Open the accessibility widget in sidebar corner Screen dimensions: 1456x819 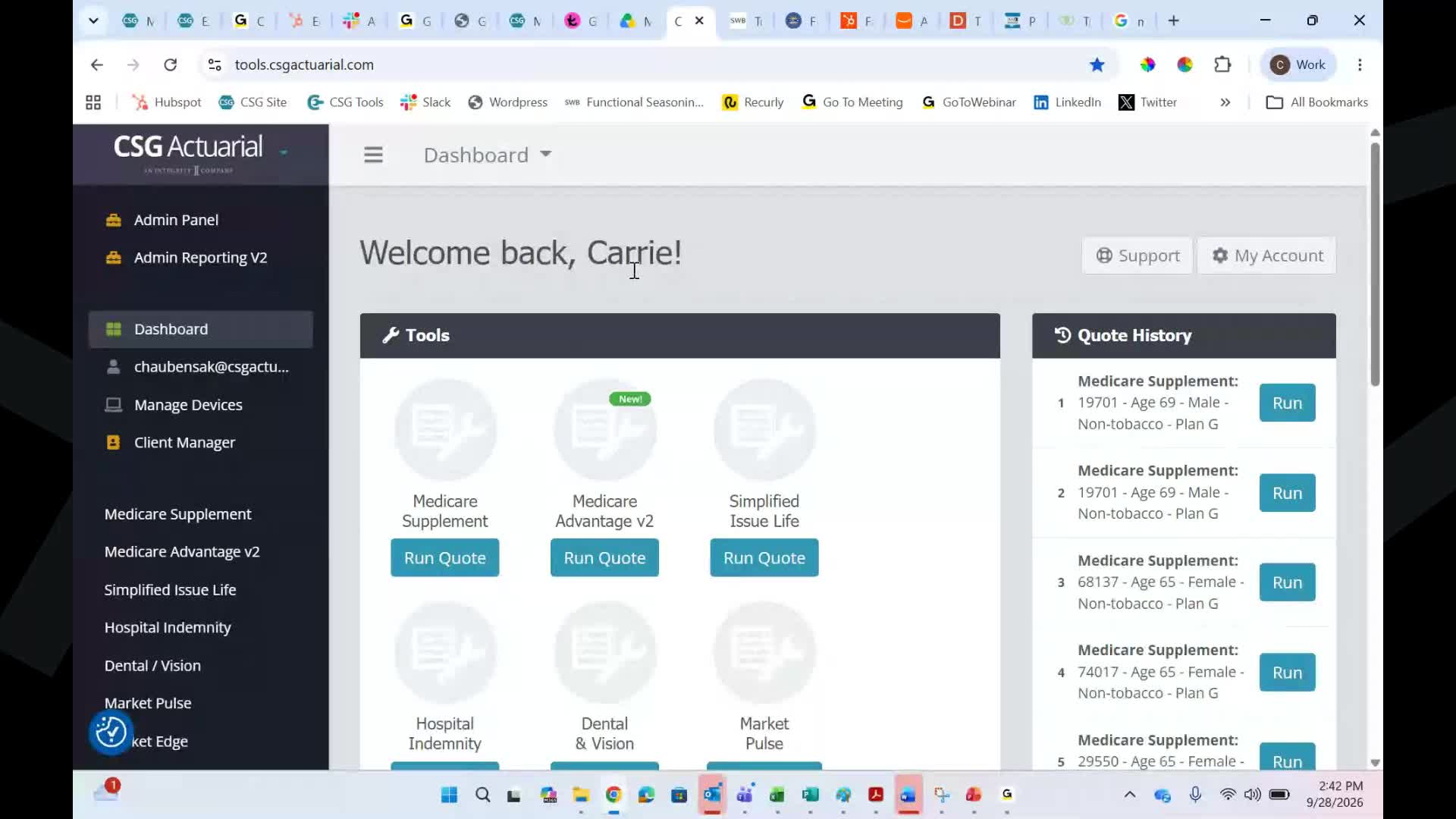pos(111,733)
